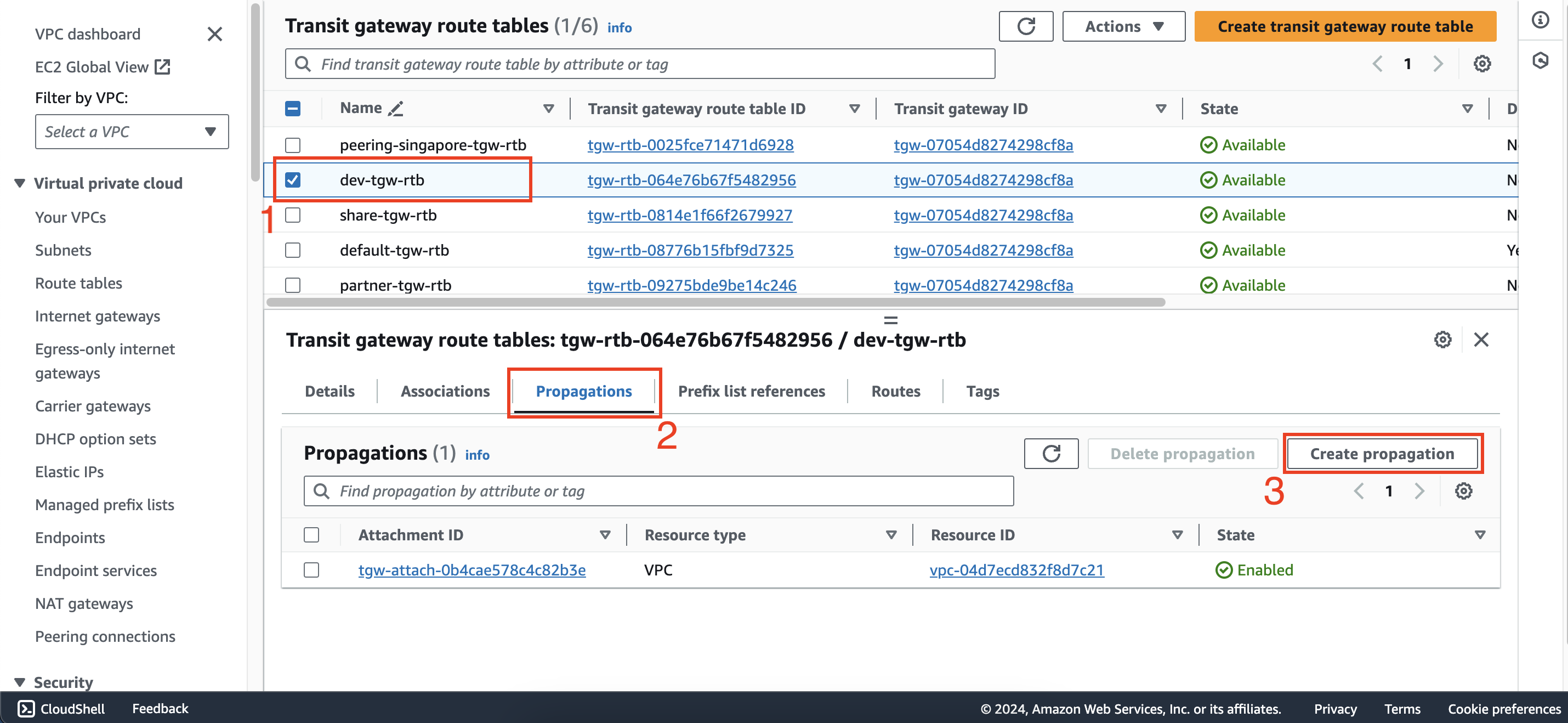Viewport: 1568px width, 723px height.
Task: Sort by Name column arrow
Action: point(548,109)
